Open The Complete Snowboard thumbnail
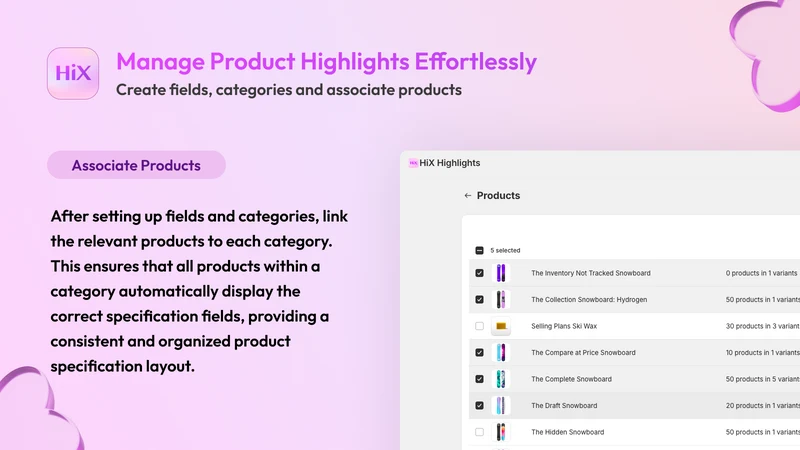This screenshot has height=450, width=800. tap(501, 379)
